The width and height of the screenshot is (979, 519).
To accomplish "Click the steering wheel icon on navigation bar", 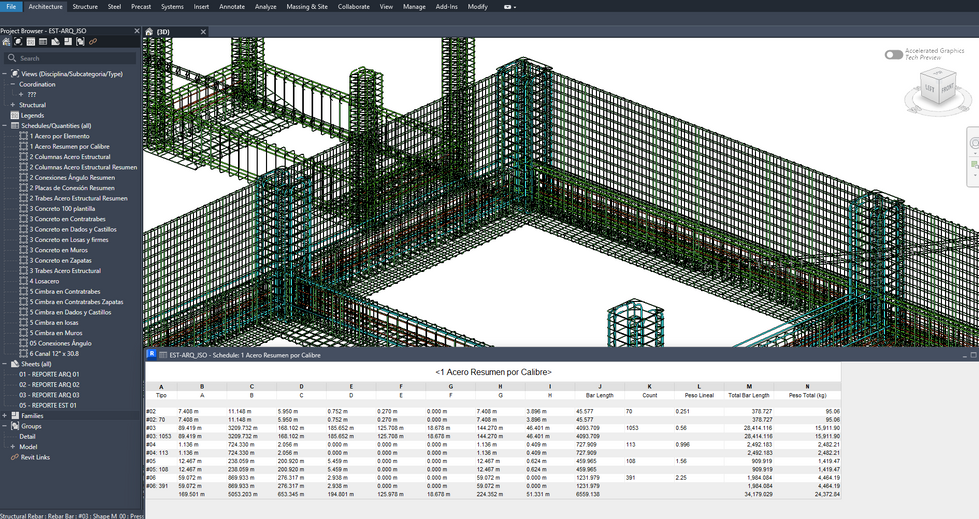I will [974, 143].
